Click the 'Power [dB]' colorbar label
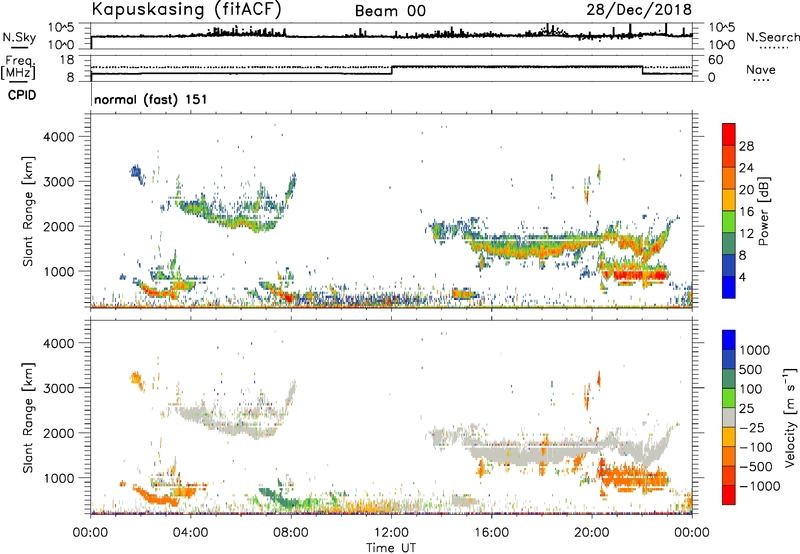800x554 pixels. (763, 211)
